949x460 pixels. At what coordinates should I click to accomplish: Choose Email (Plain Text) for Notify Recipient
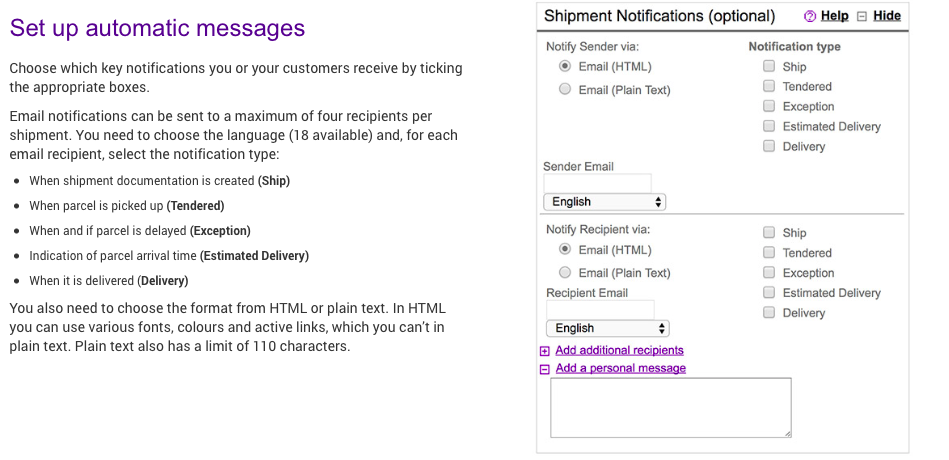coord(565,273)
